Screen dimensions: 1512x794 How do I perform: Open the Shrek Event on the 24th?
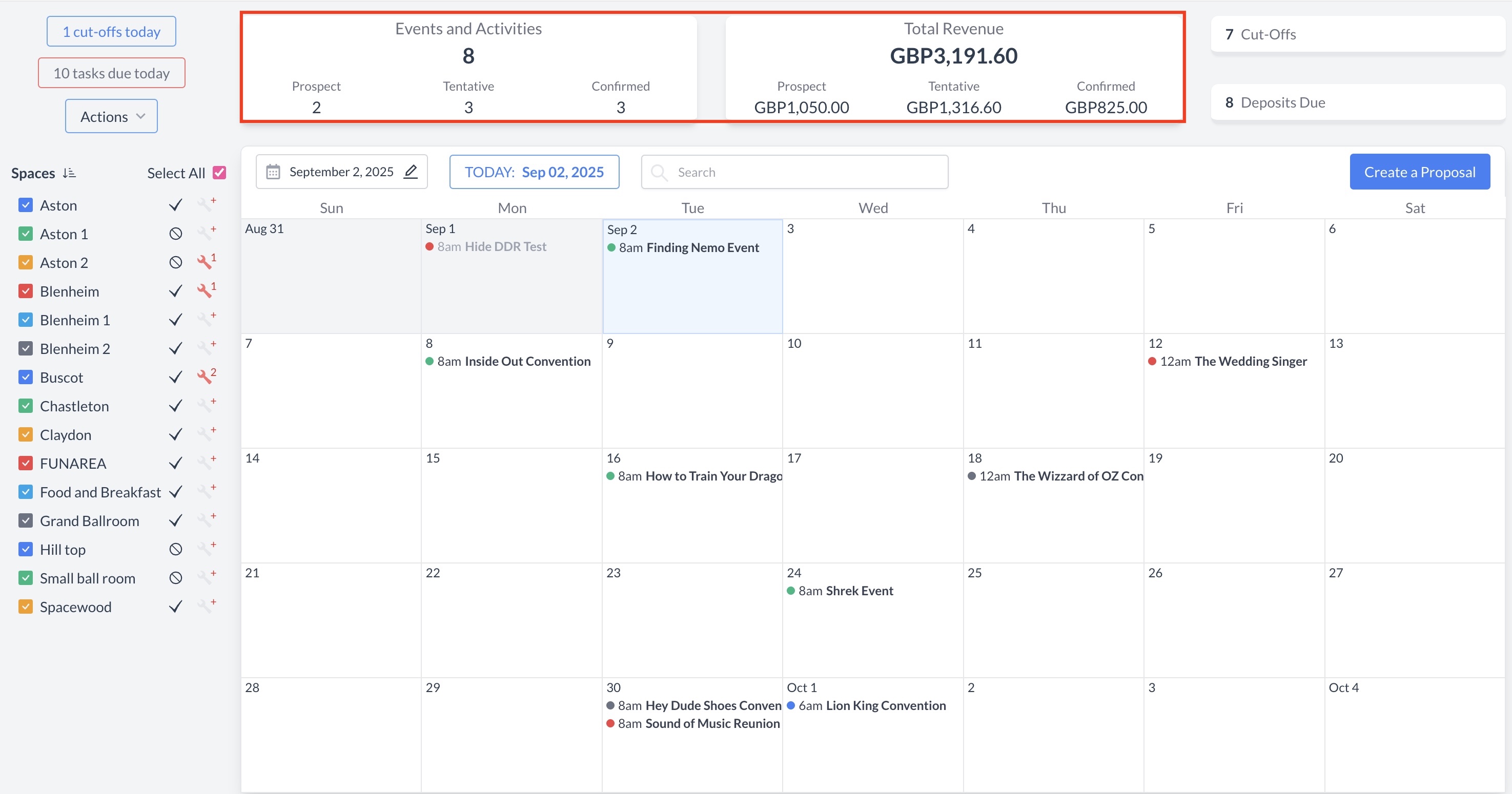tap(859, 591)
